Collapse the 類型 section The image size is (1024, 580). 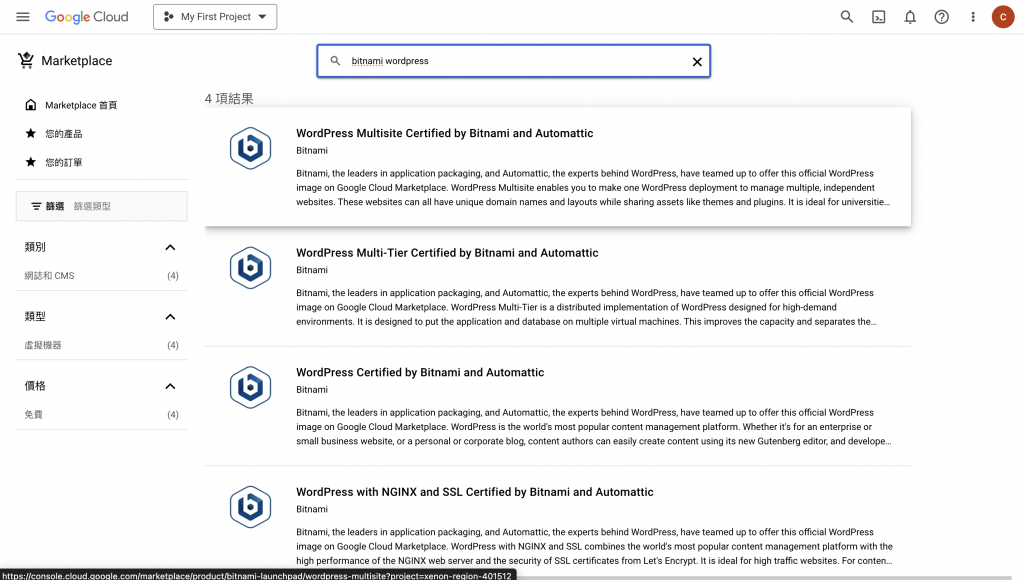click(x=170, y=317)
